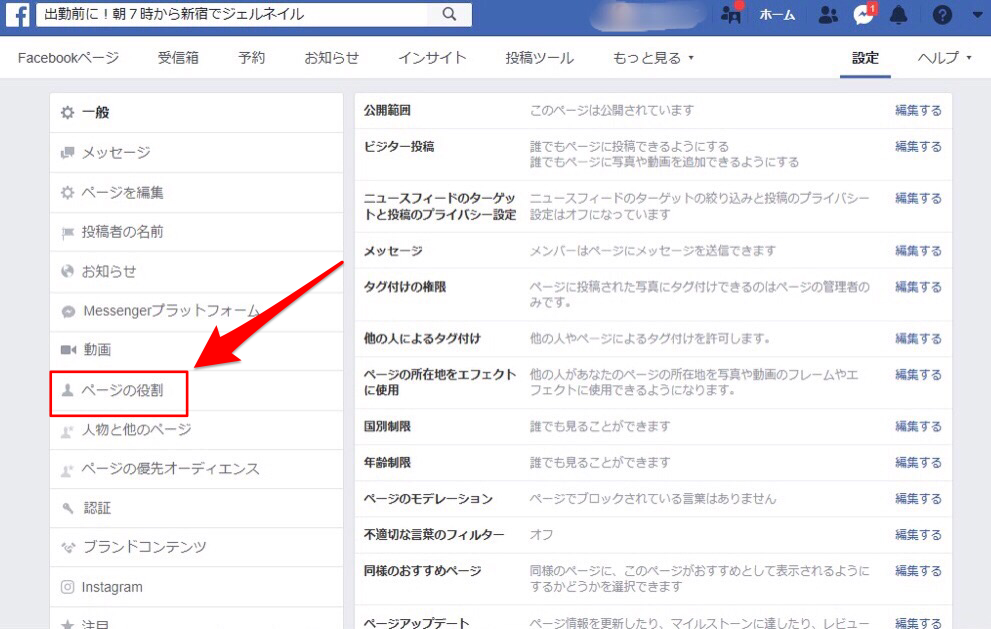Viewport: 991px width, 629px height.
Task: Open the インサイト tab
Action: pyautogui.click(x=432, y=58)
